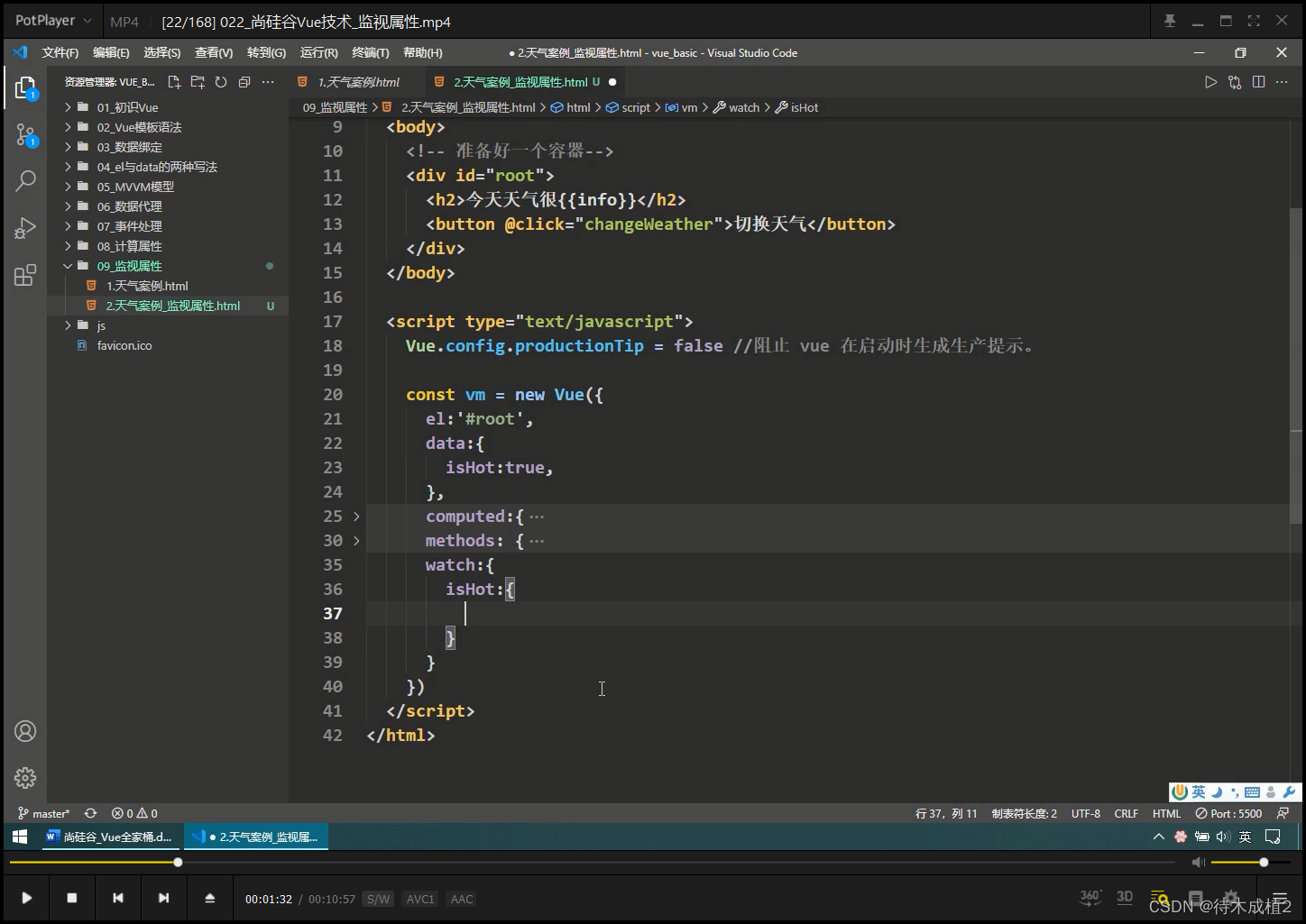Stop PotPlayer playback
Image resolution: width=1306 pixels, height=924 pixels.
[x=72, y=898]
